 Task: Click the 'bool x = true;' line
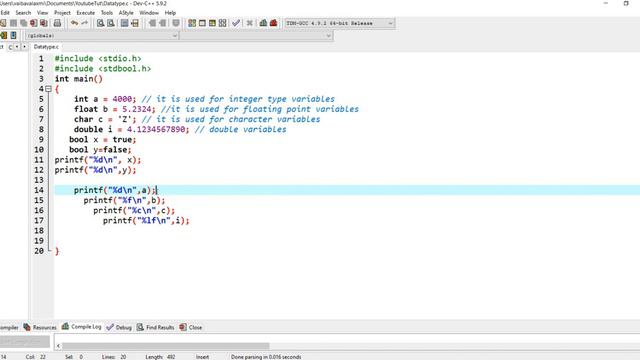[102, 140]
